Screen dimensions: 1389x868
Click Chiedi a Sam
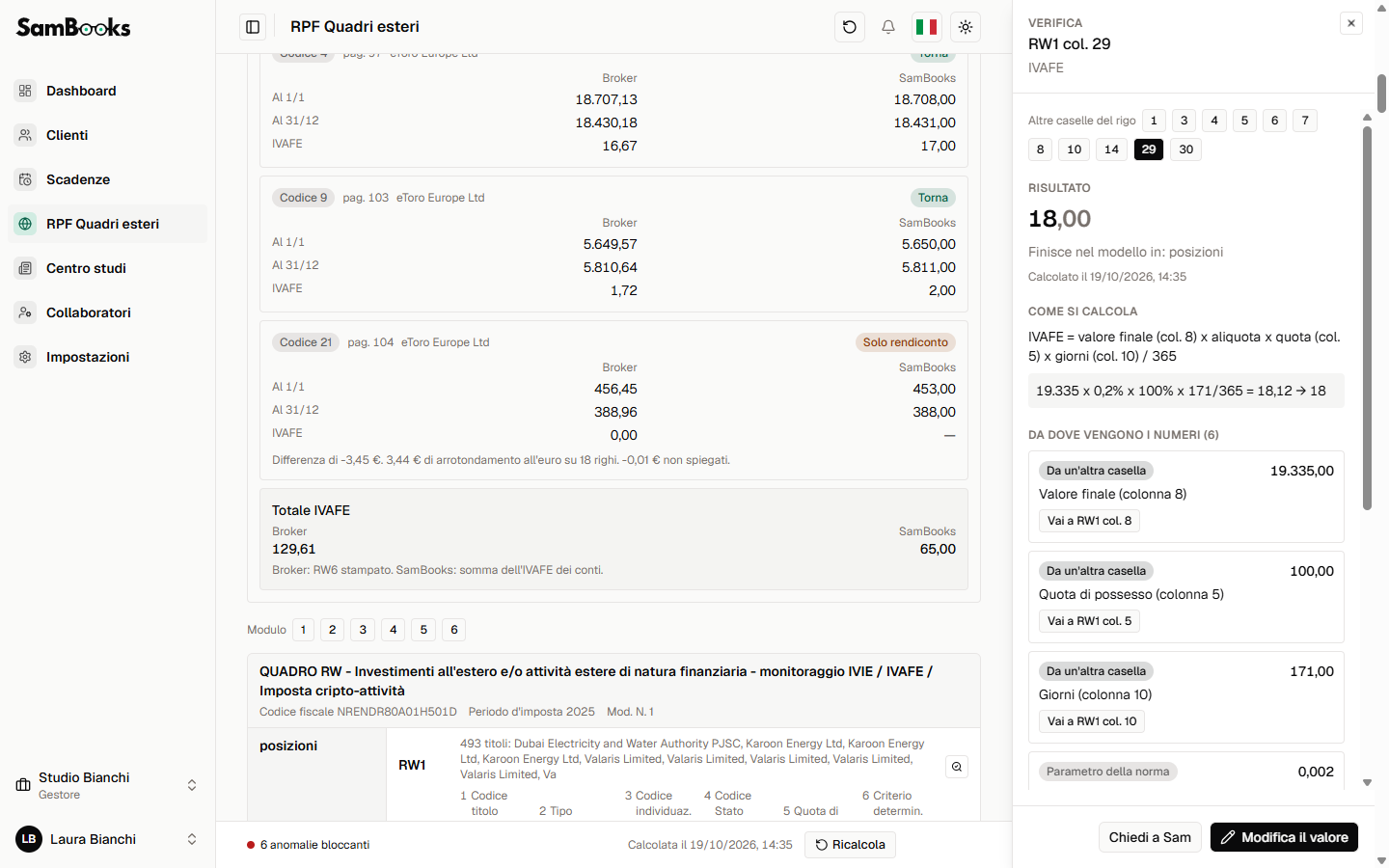[1150, 837]
